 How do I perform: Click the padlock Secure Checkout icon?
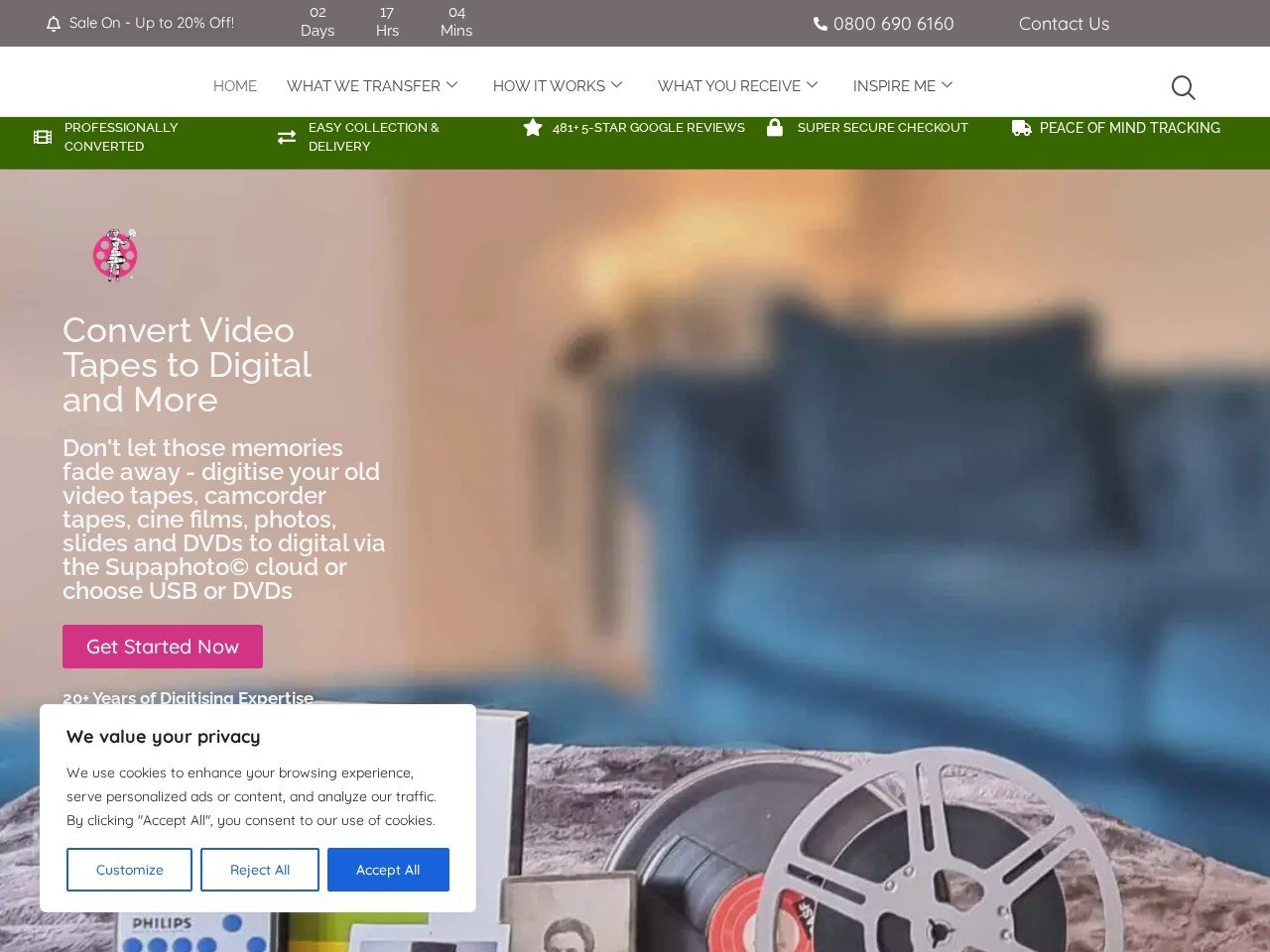[x=775, y=128]
